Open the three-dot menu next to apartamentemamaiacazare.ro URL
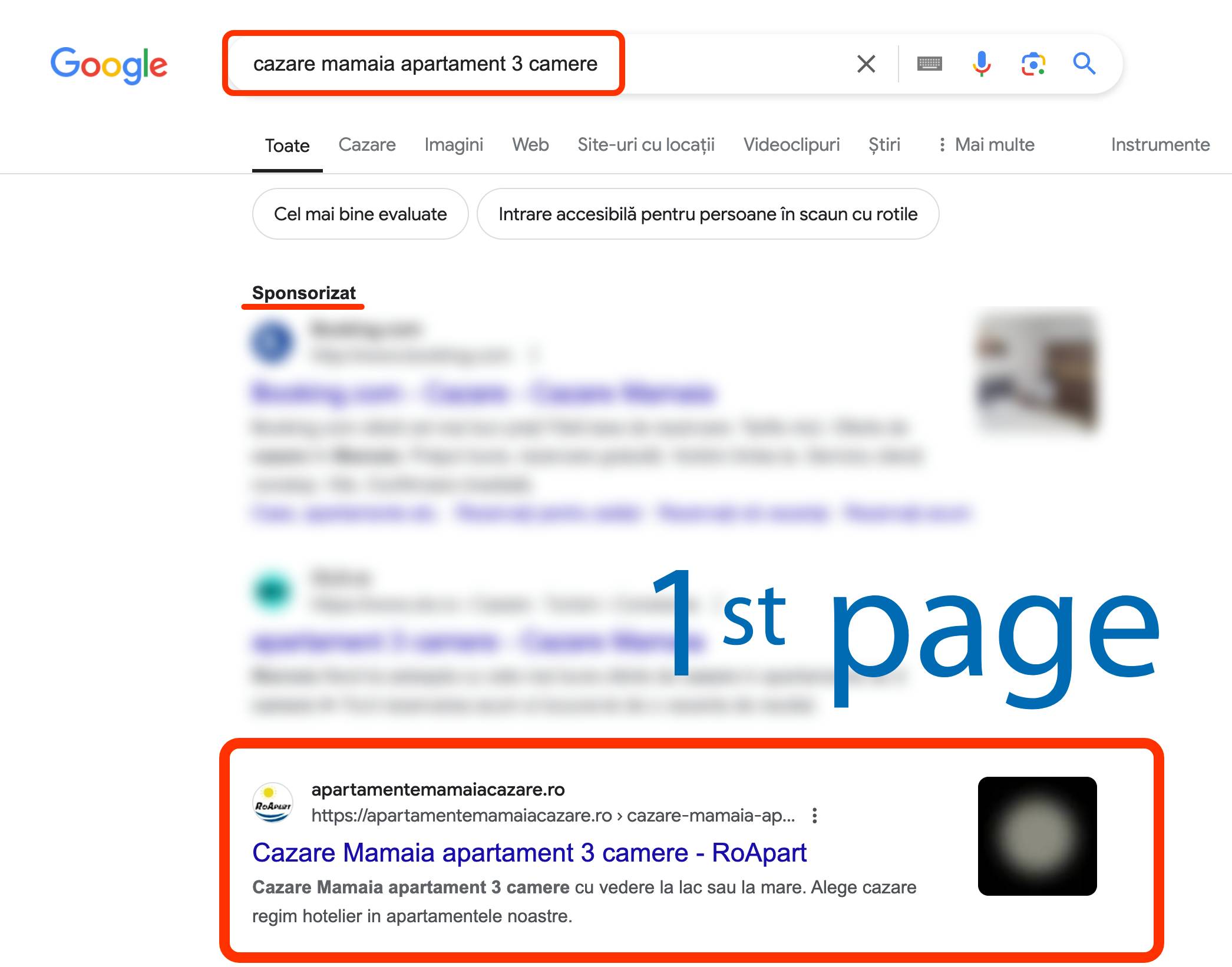Viewport: 1232px width, 967px height. click(814, 816)
